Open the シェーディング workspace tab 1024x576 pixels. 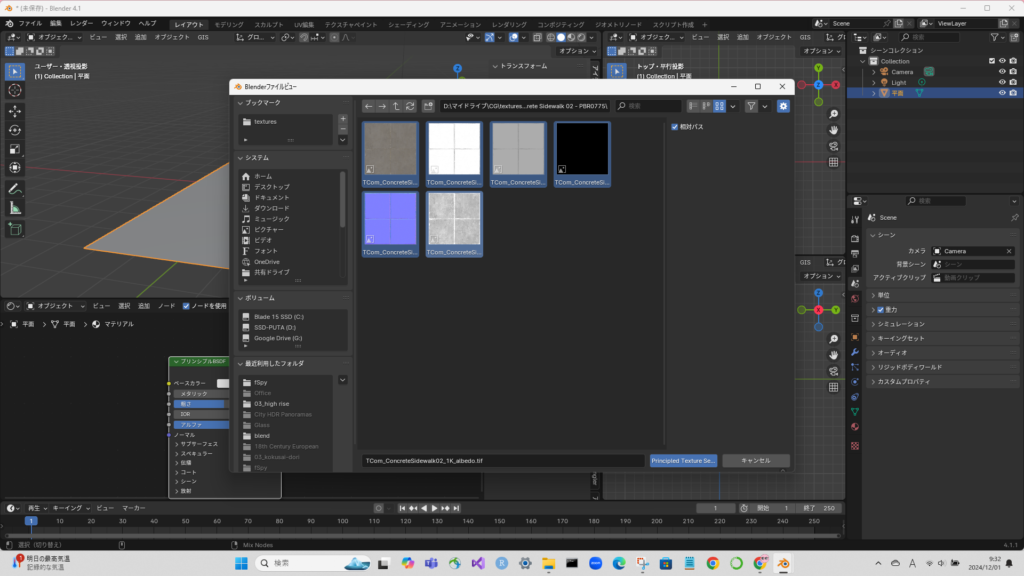pyautogui.click(x=407, y=23)
